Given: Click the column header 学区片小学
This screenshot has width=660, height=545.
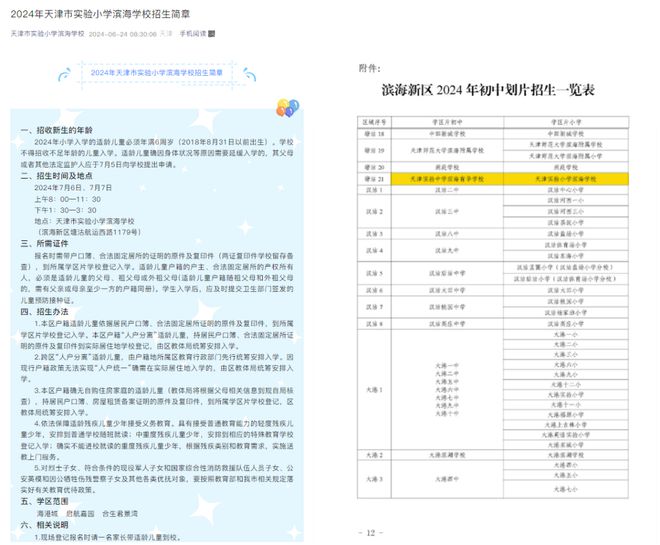Looking at the screenshot, I should point(566,122).
